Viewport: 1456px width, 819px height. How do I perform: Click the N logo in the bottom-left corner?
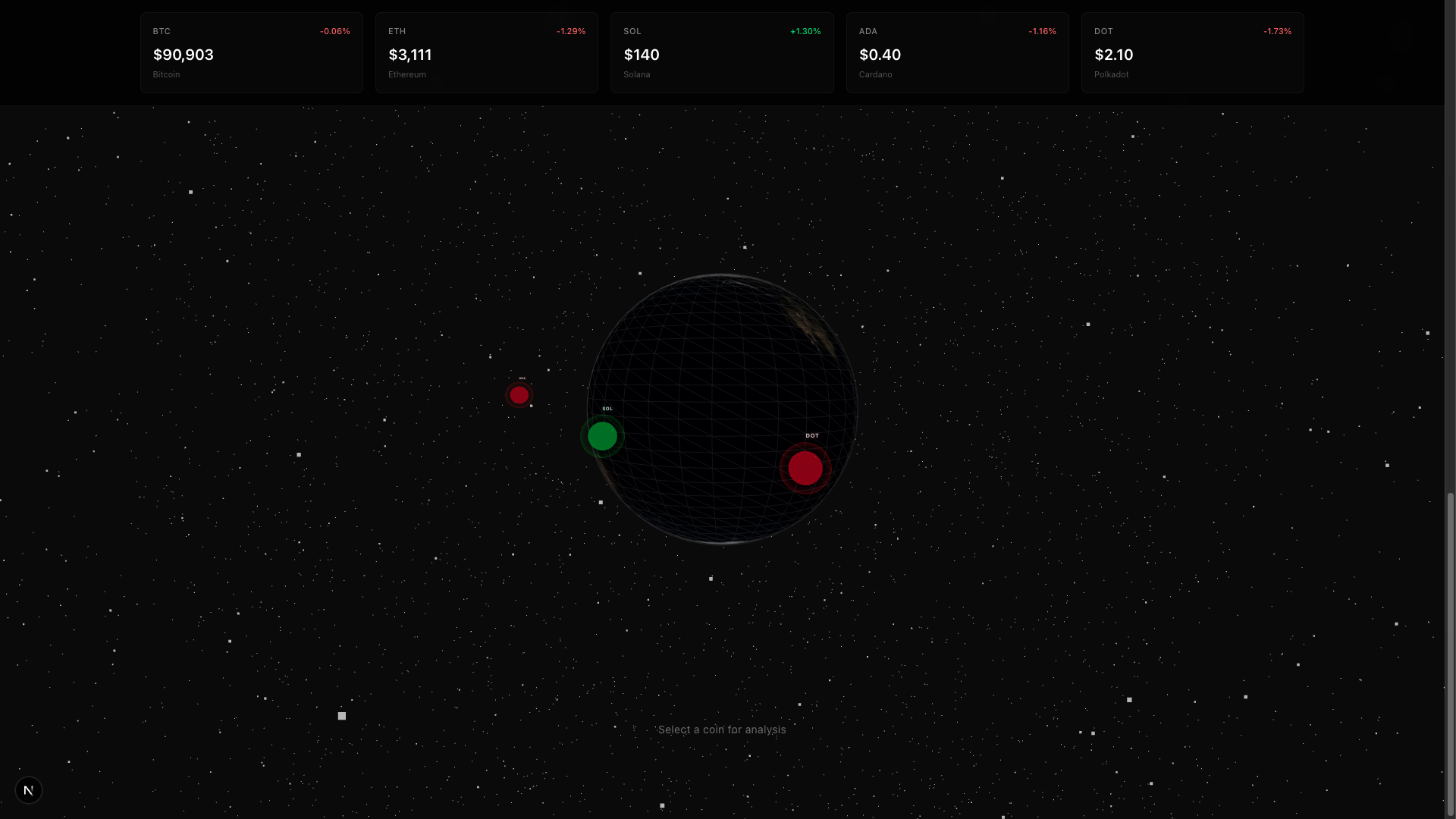29,789
